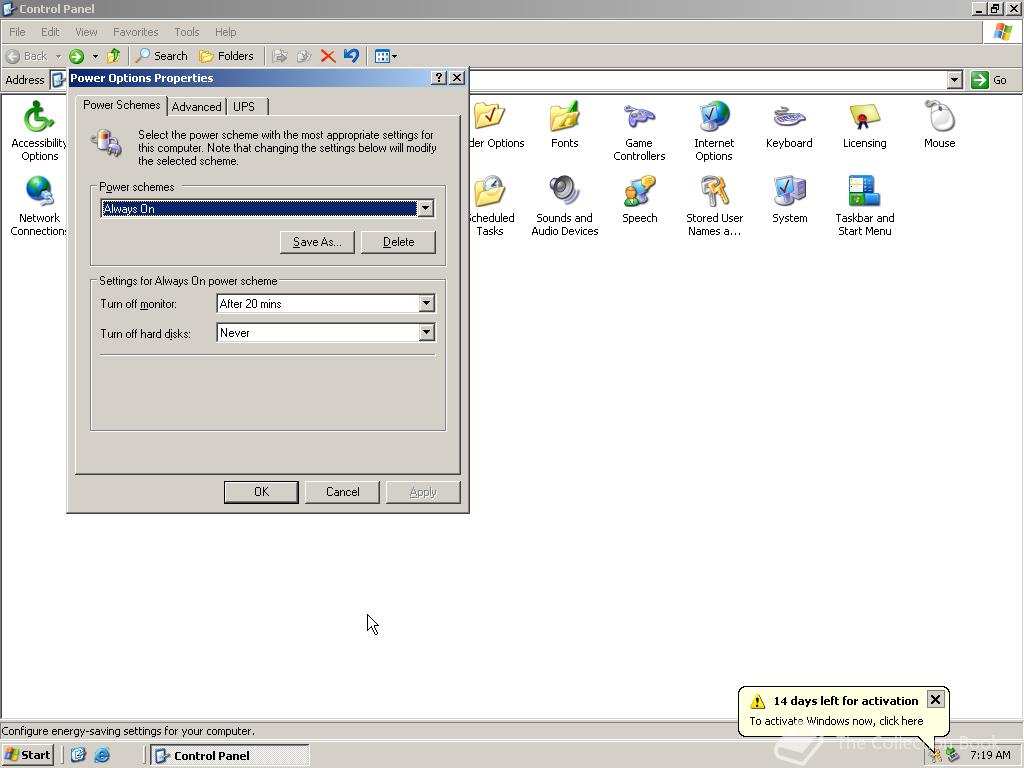The width and height of the screenshot is (1024, 768).
Task: Open the System applet
Action: coord(789,199)
